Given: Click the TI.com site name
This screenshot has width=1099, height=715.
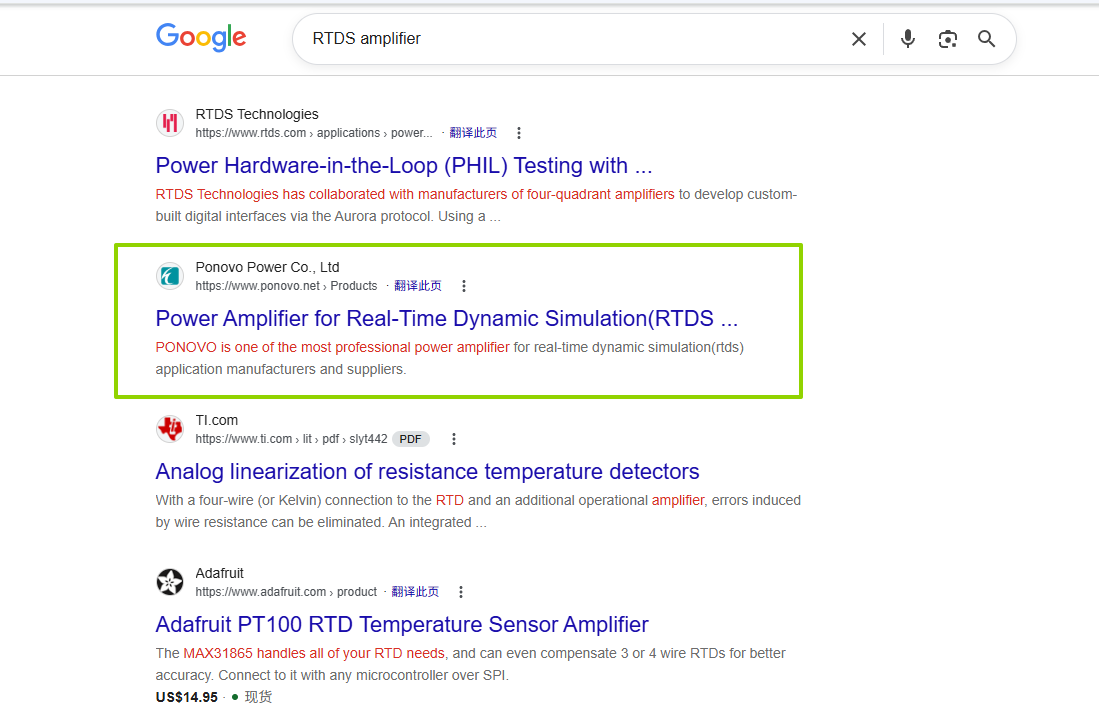Looking at the screenshot, I should click(217, 420).
